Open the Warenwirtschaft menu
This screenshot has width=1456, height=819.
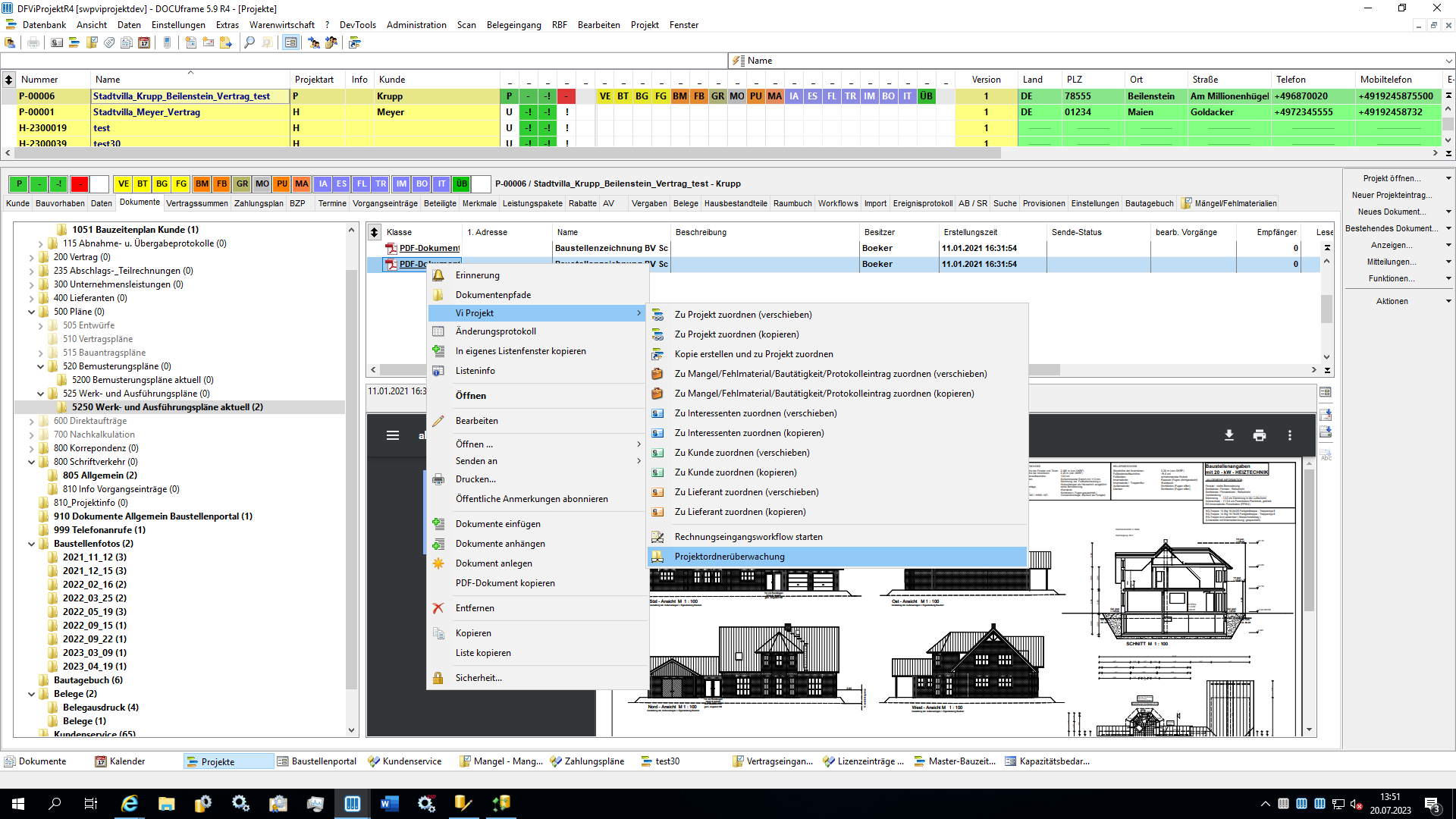click(x=281, y=25)
